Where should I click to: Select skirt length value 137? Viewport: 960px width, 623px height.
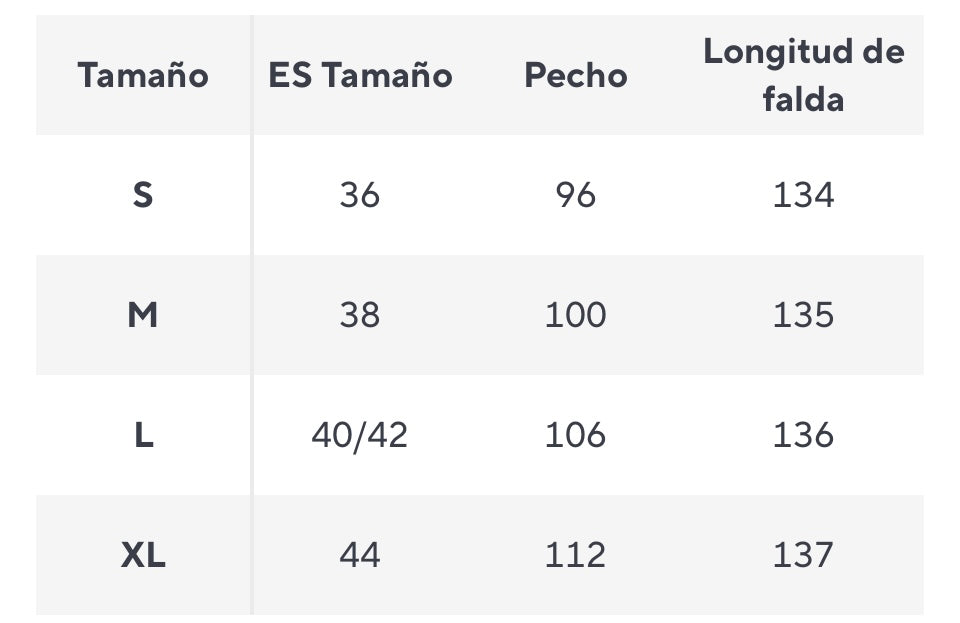tap(803, 555)
